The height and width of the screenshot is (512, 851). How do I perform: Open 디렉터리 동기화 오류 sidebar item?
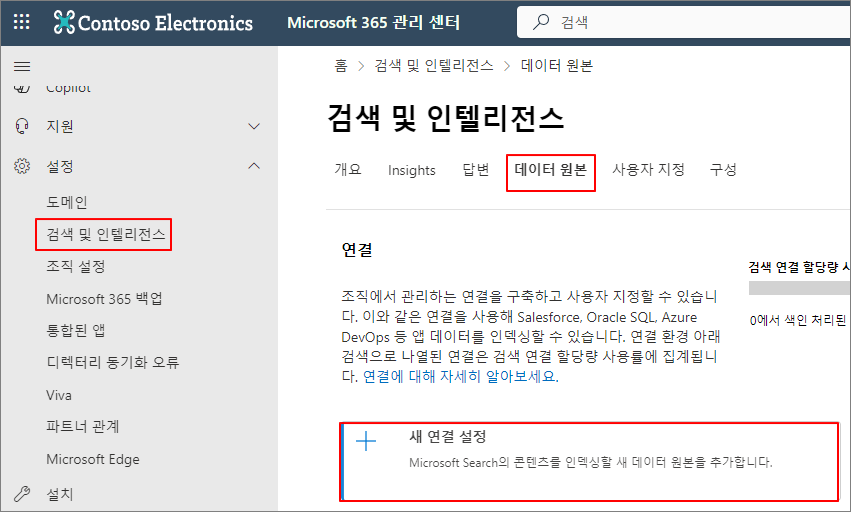point(112,363)
